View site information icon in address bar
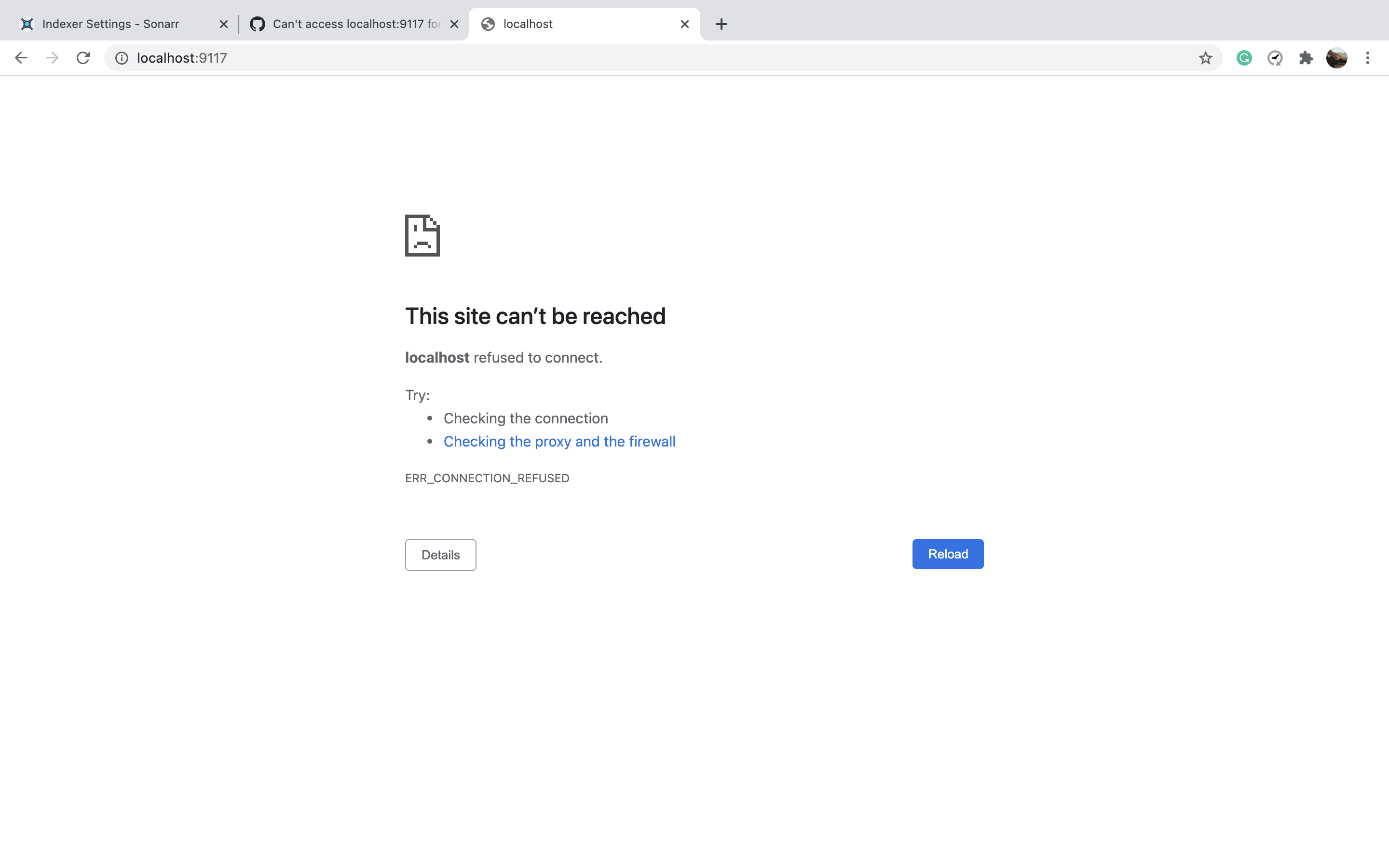Screen dimensions: 1389x868 point(122,58)
